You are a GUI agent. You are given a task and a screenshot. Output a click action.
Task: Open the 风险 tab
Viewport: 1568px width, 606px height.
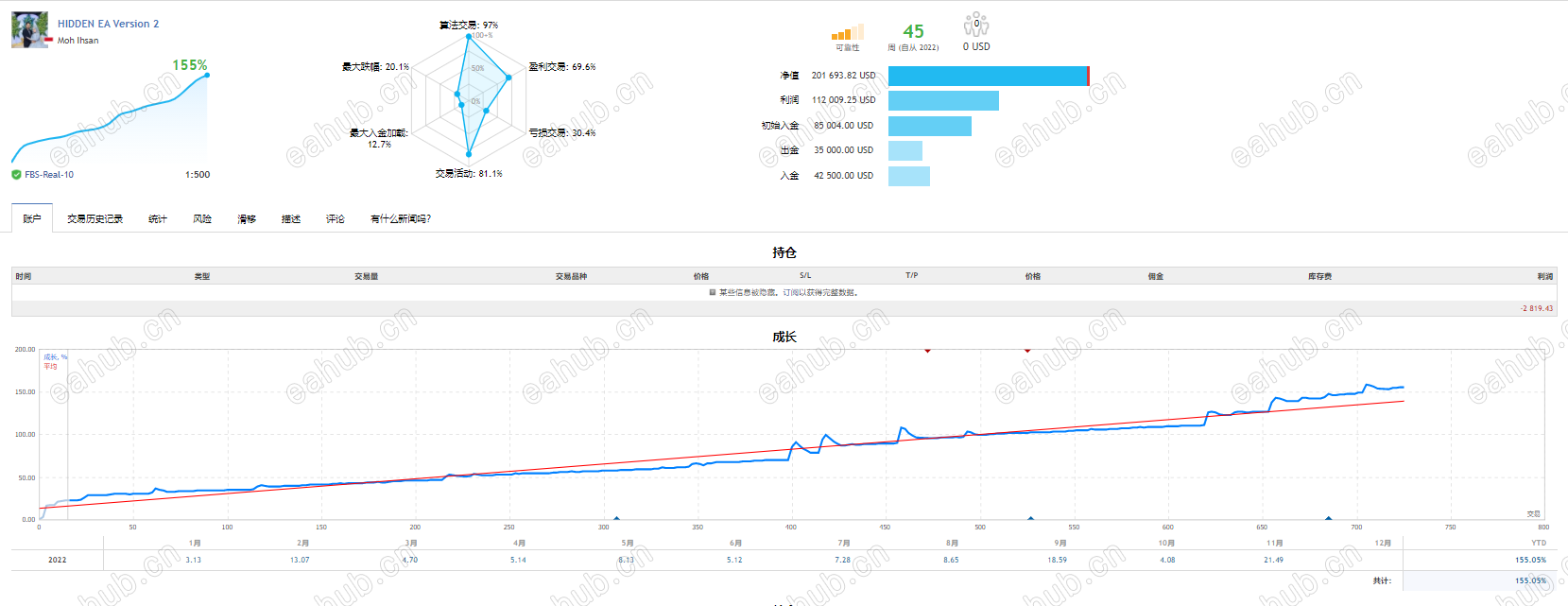click(x=202, y=218)
